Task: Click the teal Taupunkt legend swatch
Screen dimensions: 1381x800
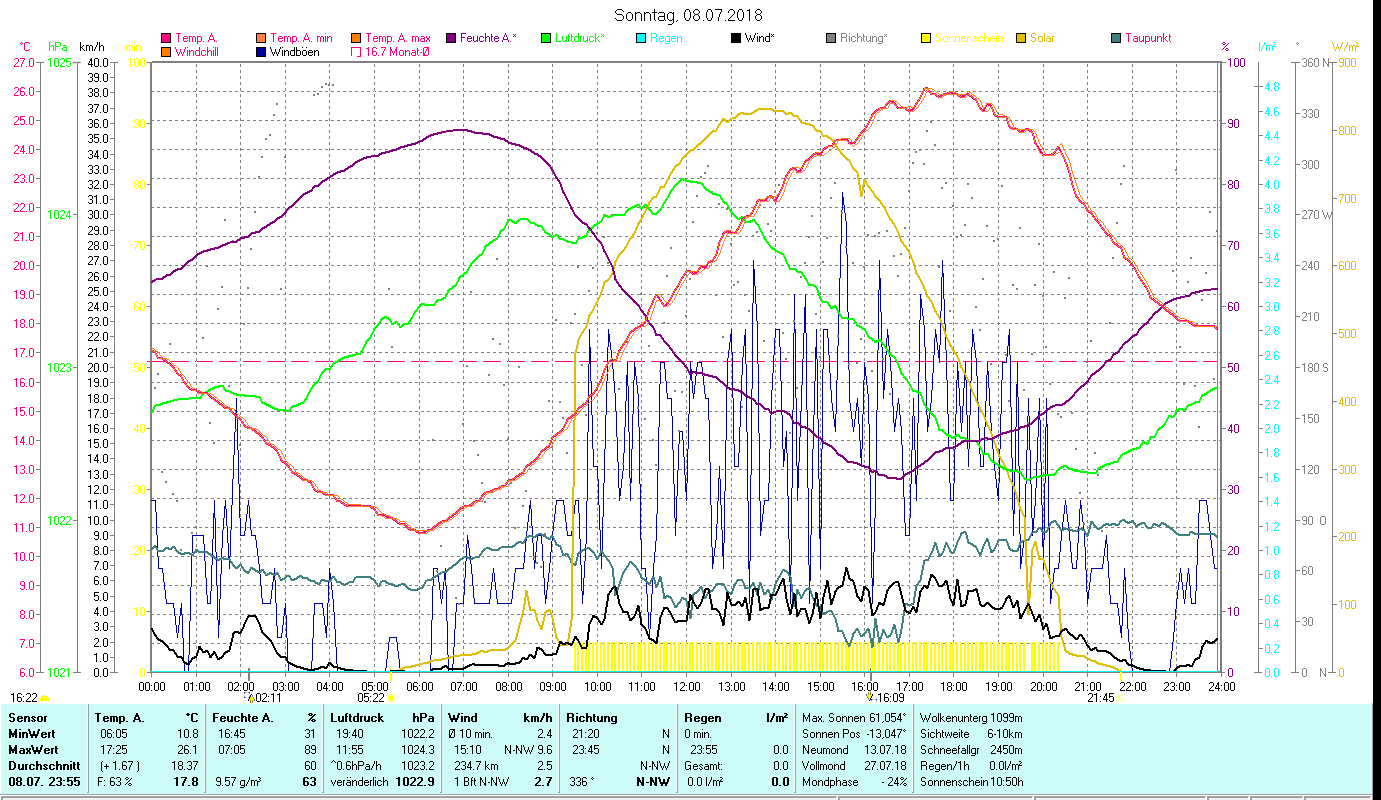Action: pos(1116,39)
